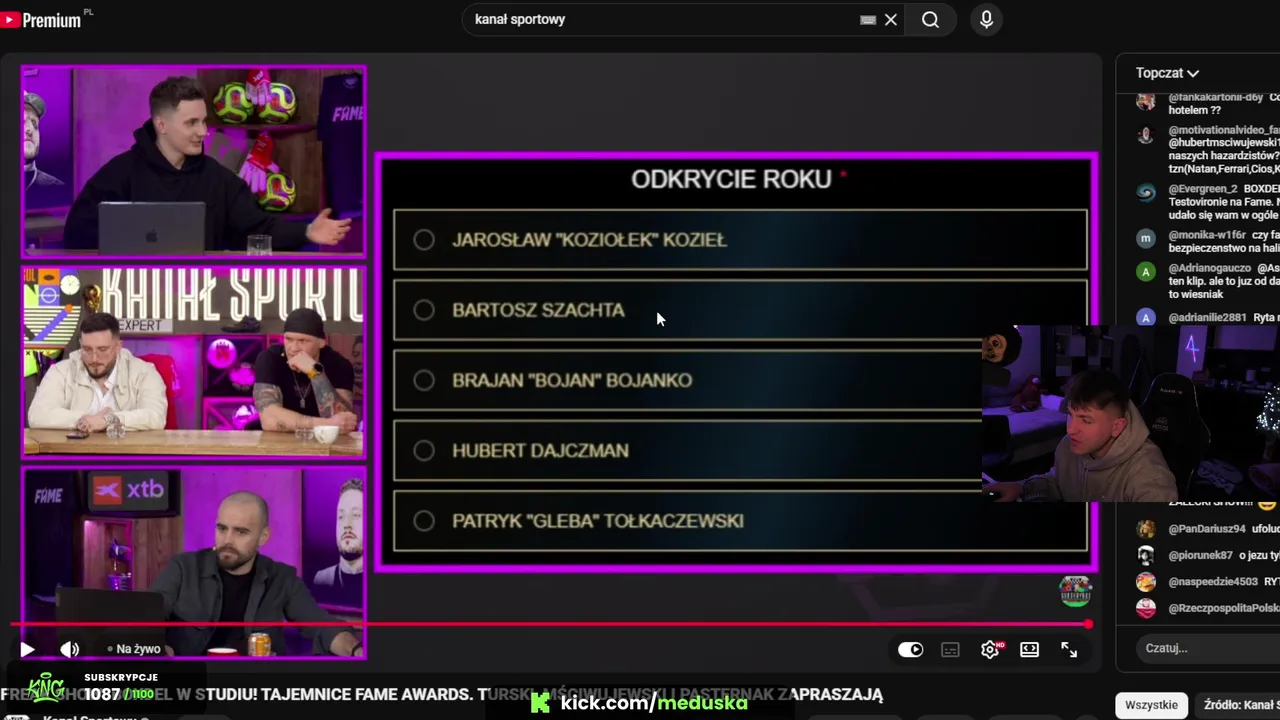The height and width of the screenshot is (720, 1280).
Task: Open the YouTube Premium home logo
Action: 42,19
